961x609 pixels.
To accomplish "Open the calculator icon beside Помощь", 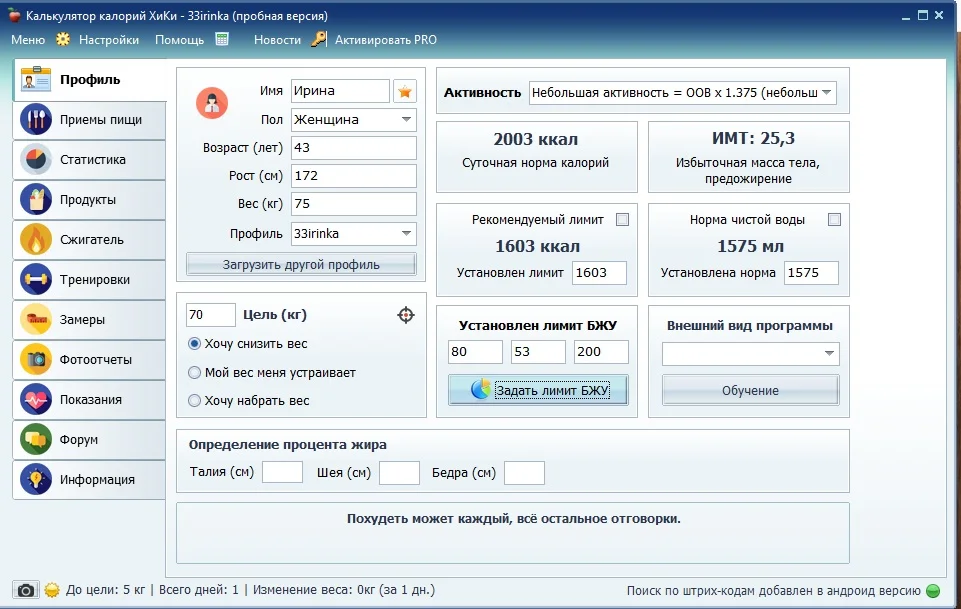I will click(x=222, y=39).
